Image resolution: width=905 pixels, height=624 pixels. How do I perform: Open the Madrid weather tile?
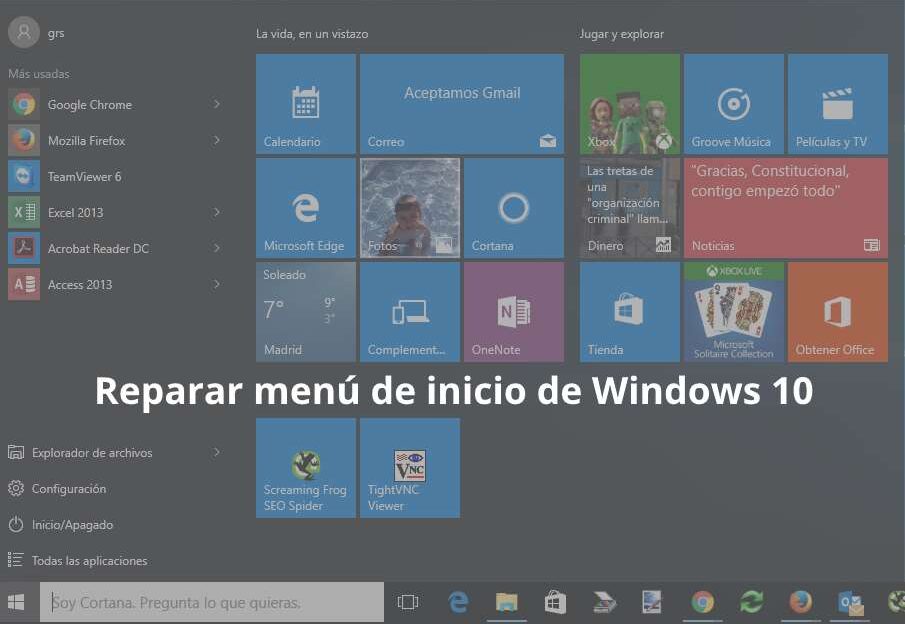306,312
